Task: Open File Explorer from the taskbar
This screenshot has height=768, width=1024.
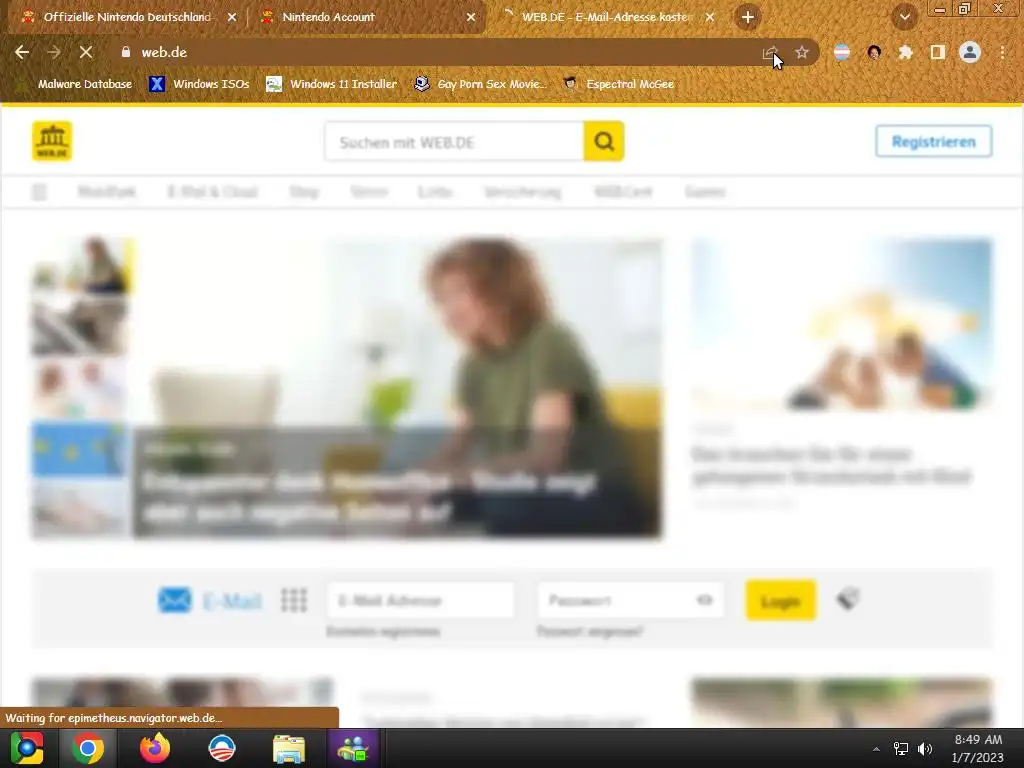Action: point(289,748)
